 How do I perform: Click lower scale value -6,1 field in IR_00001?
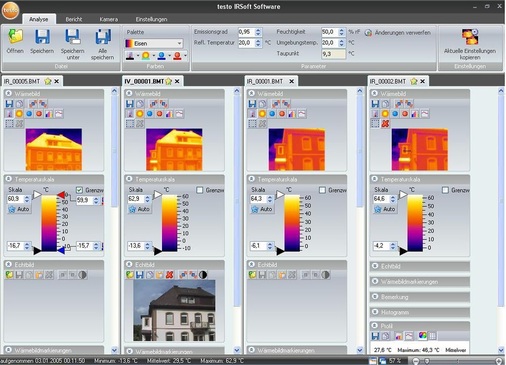click(x=258, y=246)
